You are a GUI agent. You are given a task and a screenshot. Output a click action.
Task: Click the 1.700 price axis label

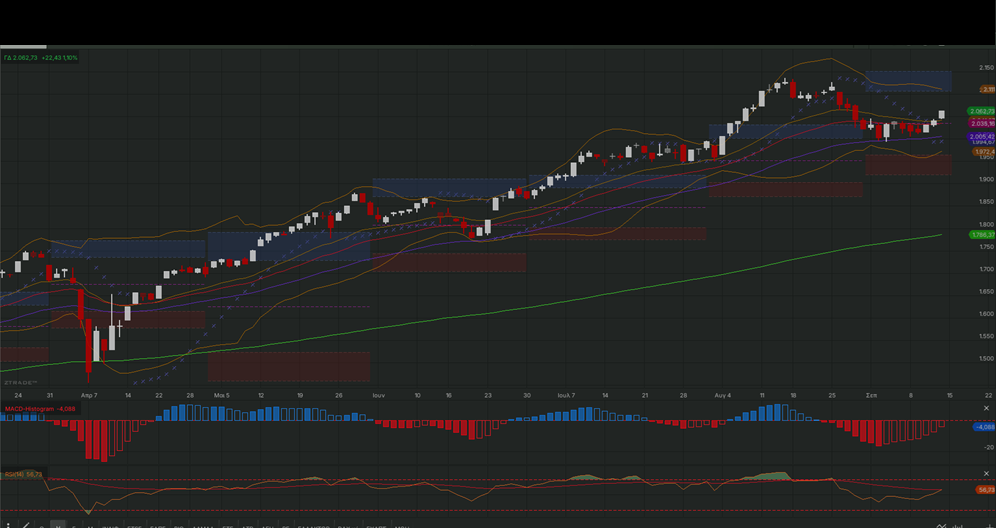click(986, 269)
